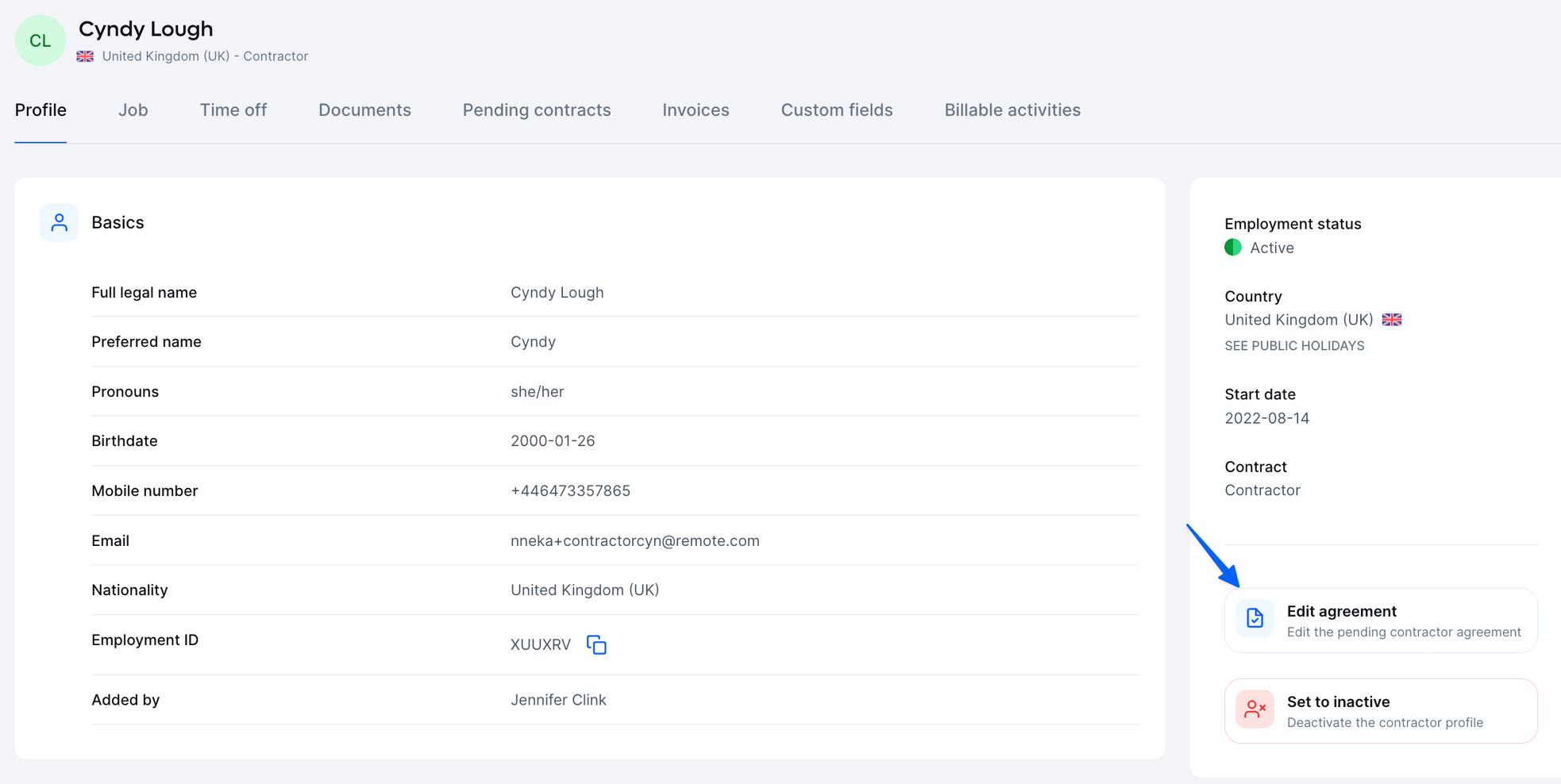Screen dimensions: 1561x784
Task: Select the Billable activities tab
Action: click(1012, 110)
